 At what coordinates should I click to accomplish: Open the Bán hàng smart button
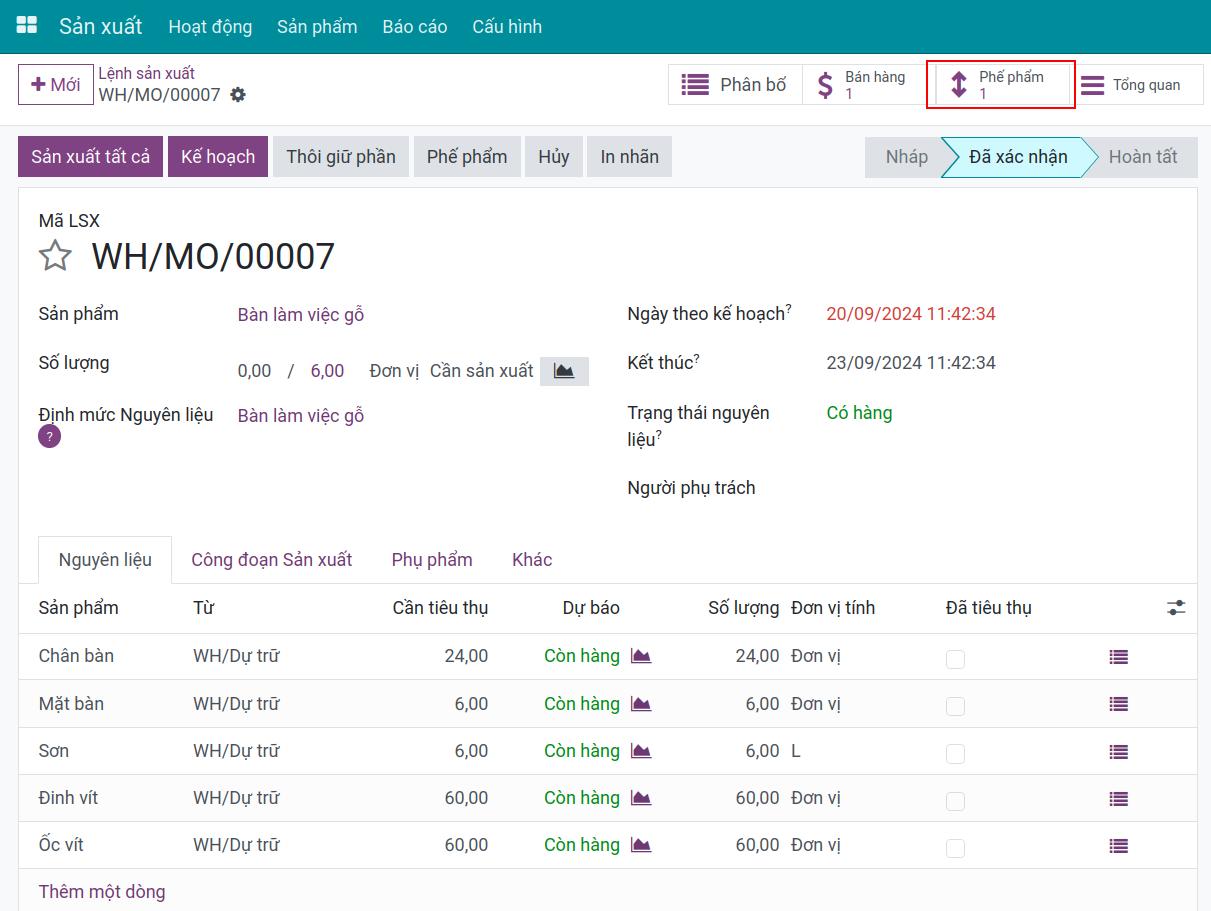click(x=864, y=85)
